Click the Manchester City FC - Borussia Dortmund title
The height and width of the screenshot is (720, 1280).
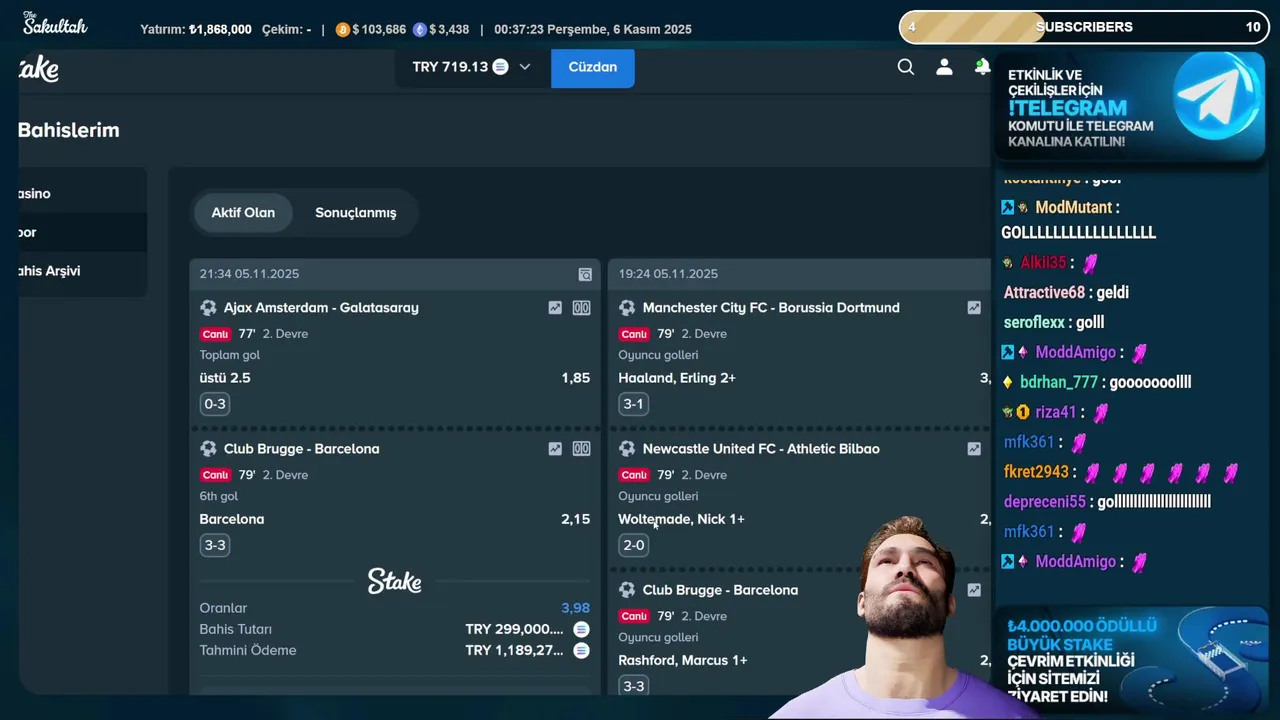pos(771,308)
